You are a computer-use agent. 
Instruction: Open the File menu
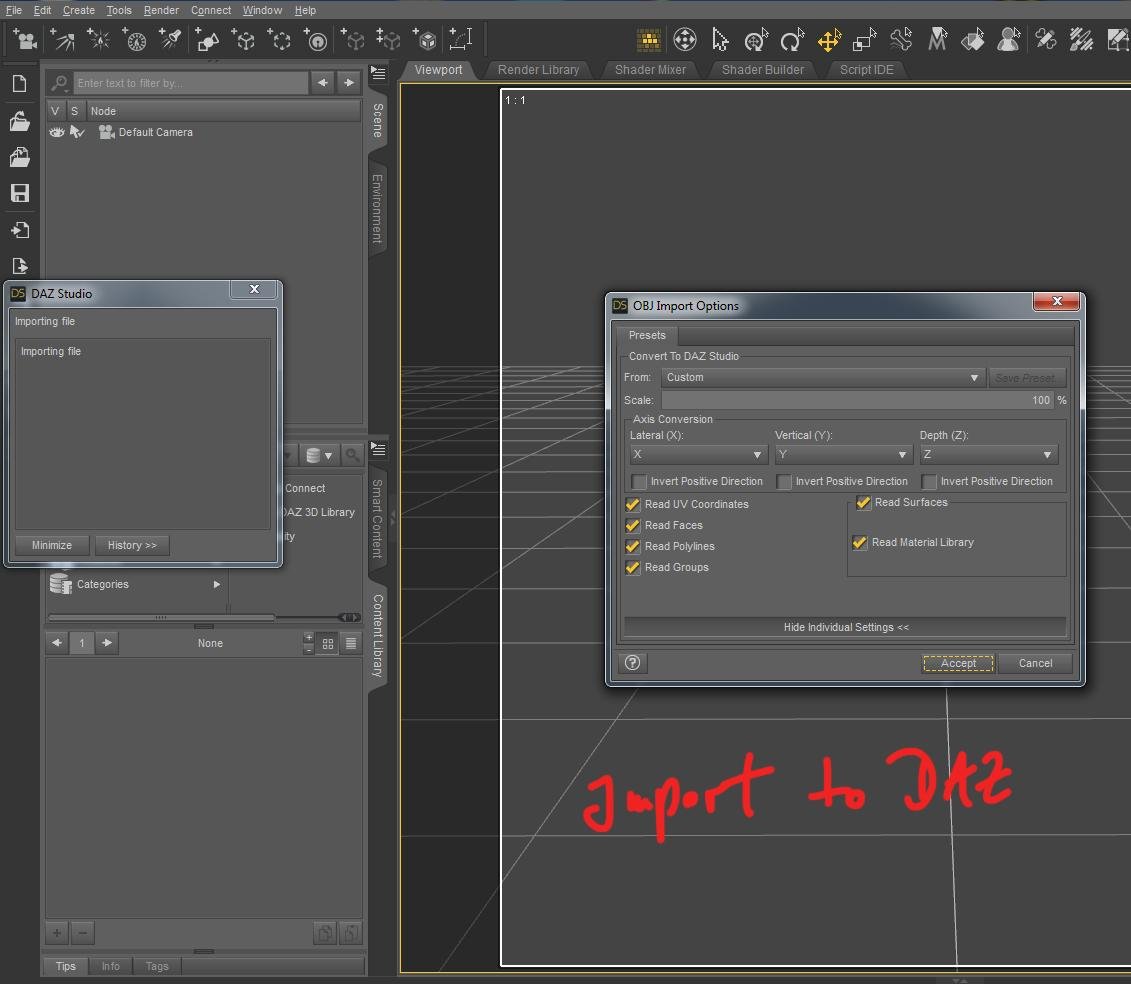point(14,10)
